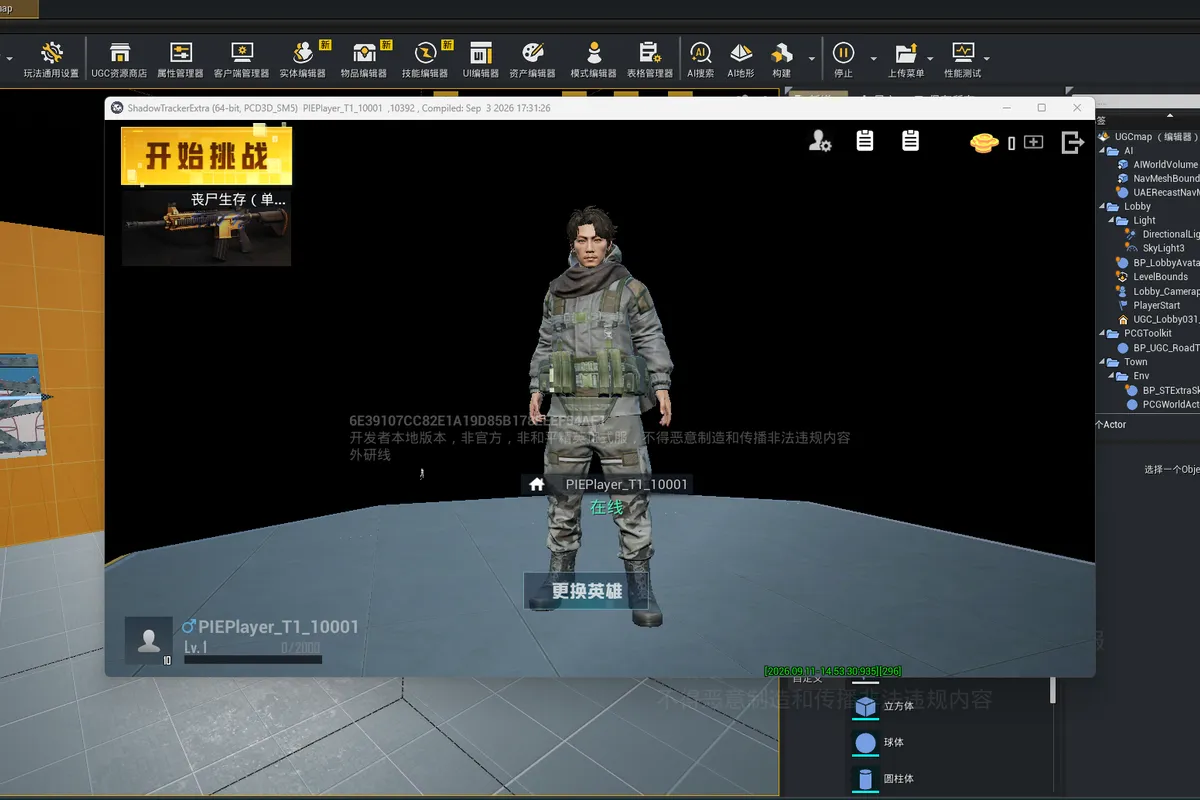Open 表格管理器 table manager
Image resolution: width=1200 pixels, height=800 pixels.
650,60
